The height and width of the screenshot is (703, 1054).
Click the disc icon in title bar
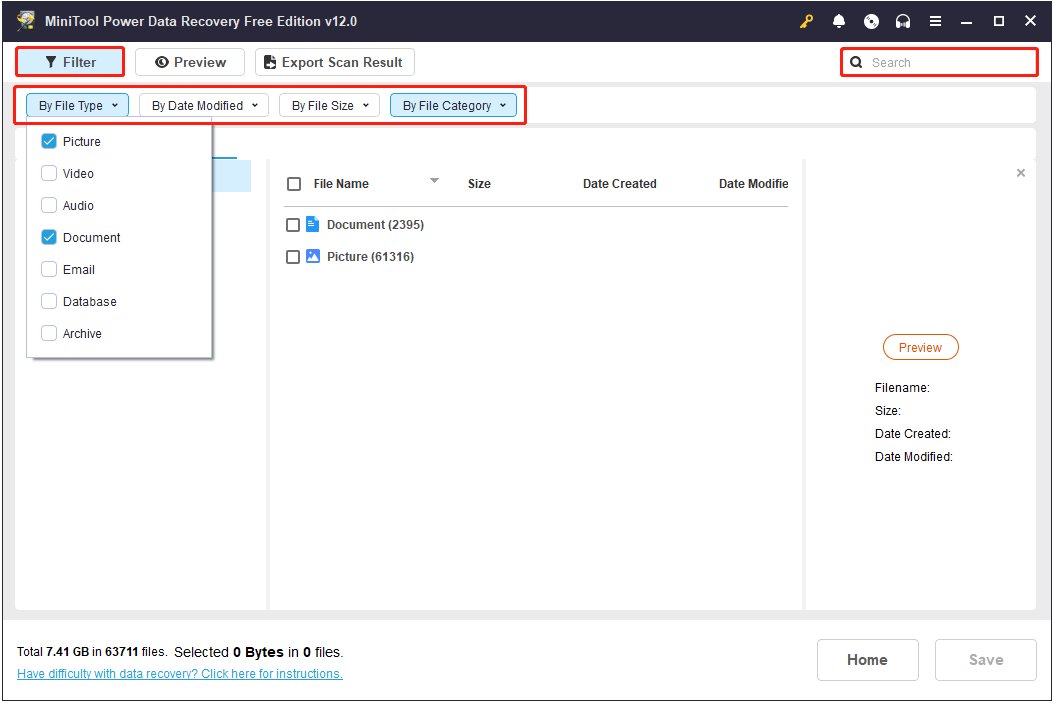click(x=871, y=21)
